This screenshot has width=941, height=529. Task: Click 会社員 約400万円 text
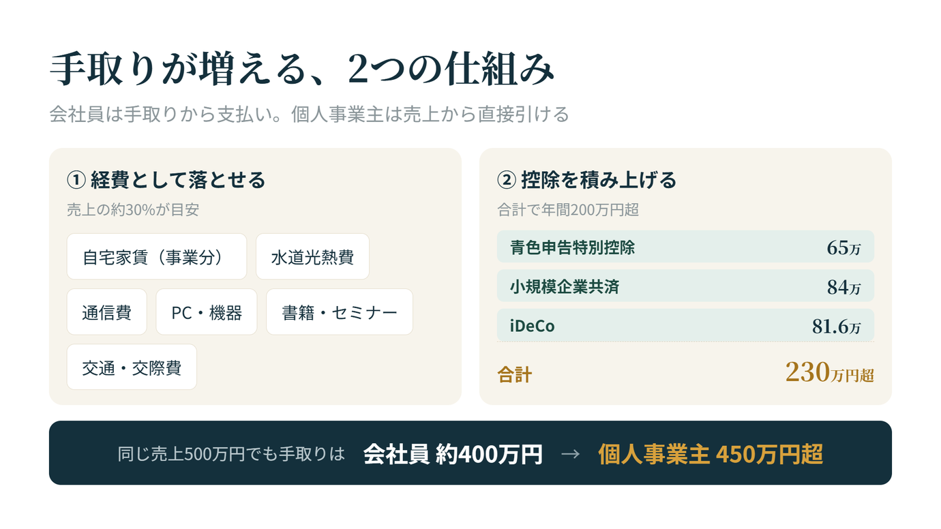(452, 454)
